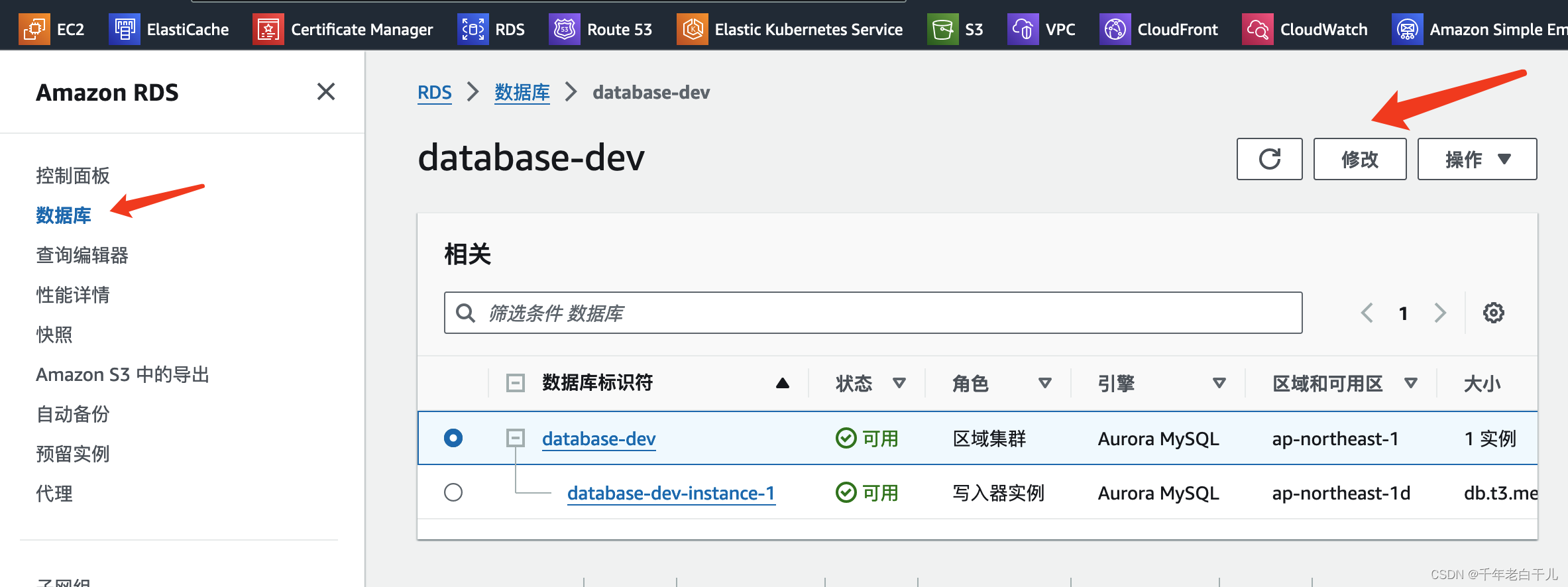Click the search magnifier icon
The height and width of the screenshot is (587, 1568).
[466, 313]
